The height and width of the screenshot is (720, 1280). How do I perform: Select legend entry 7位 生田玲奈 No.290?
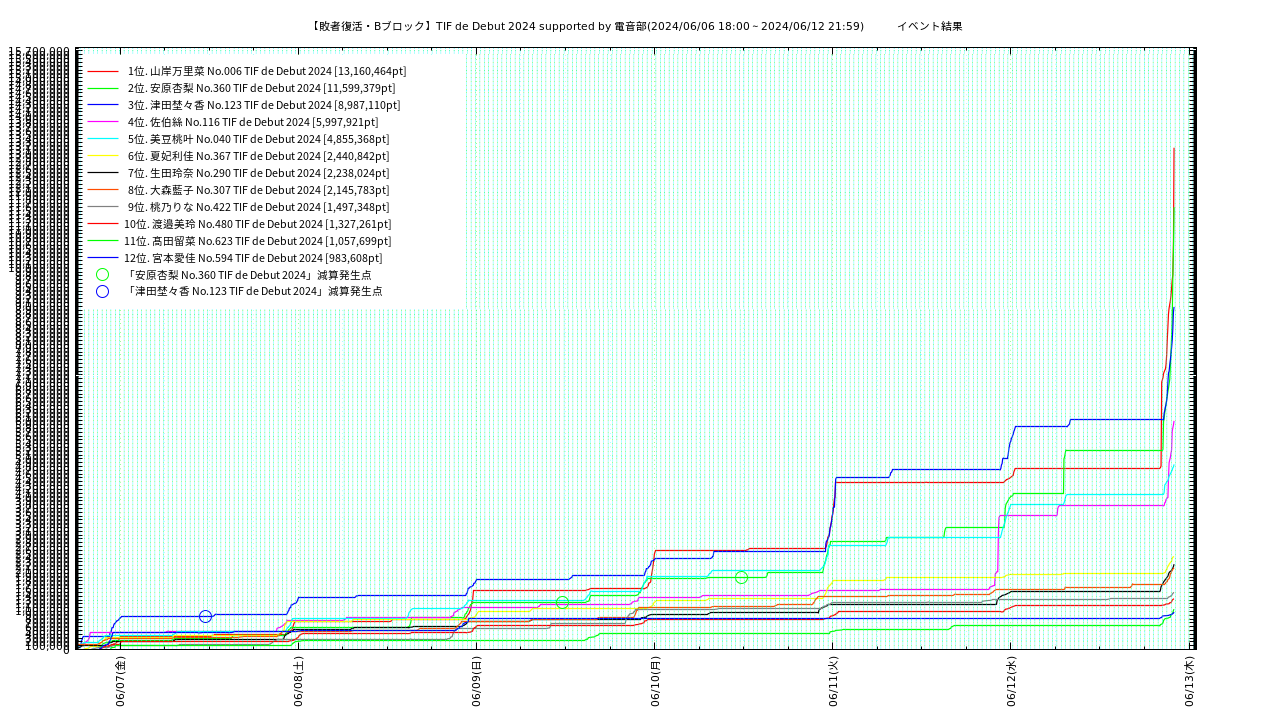coord(258,173)
